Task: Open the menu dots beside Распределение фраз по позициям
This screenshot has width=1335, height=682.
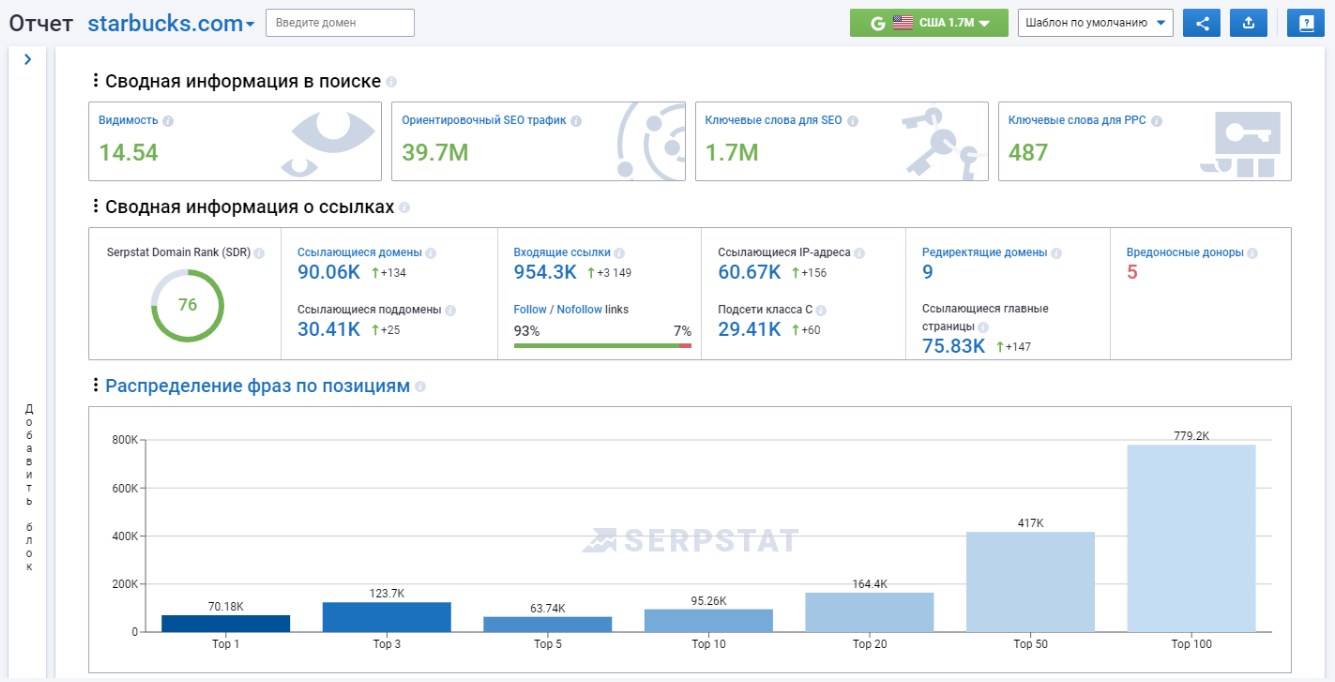Action: click(x=96, y=386)
